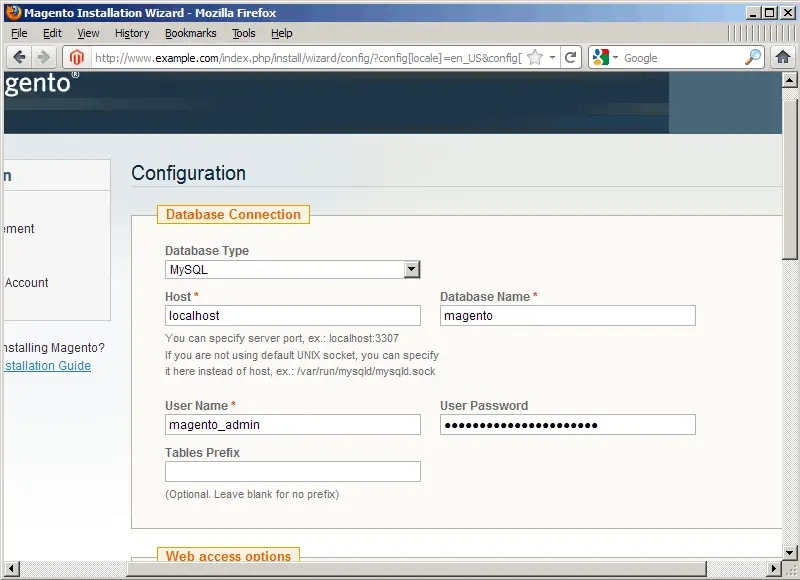Viewport: 800px width, 580px height.
Task: Open the Help menu
Action: tap(282, 33)
